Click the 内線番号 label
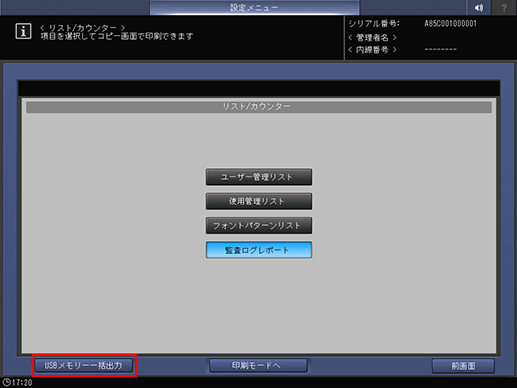 (x=372, y=50)
